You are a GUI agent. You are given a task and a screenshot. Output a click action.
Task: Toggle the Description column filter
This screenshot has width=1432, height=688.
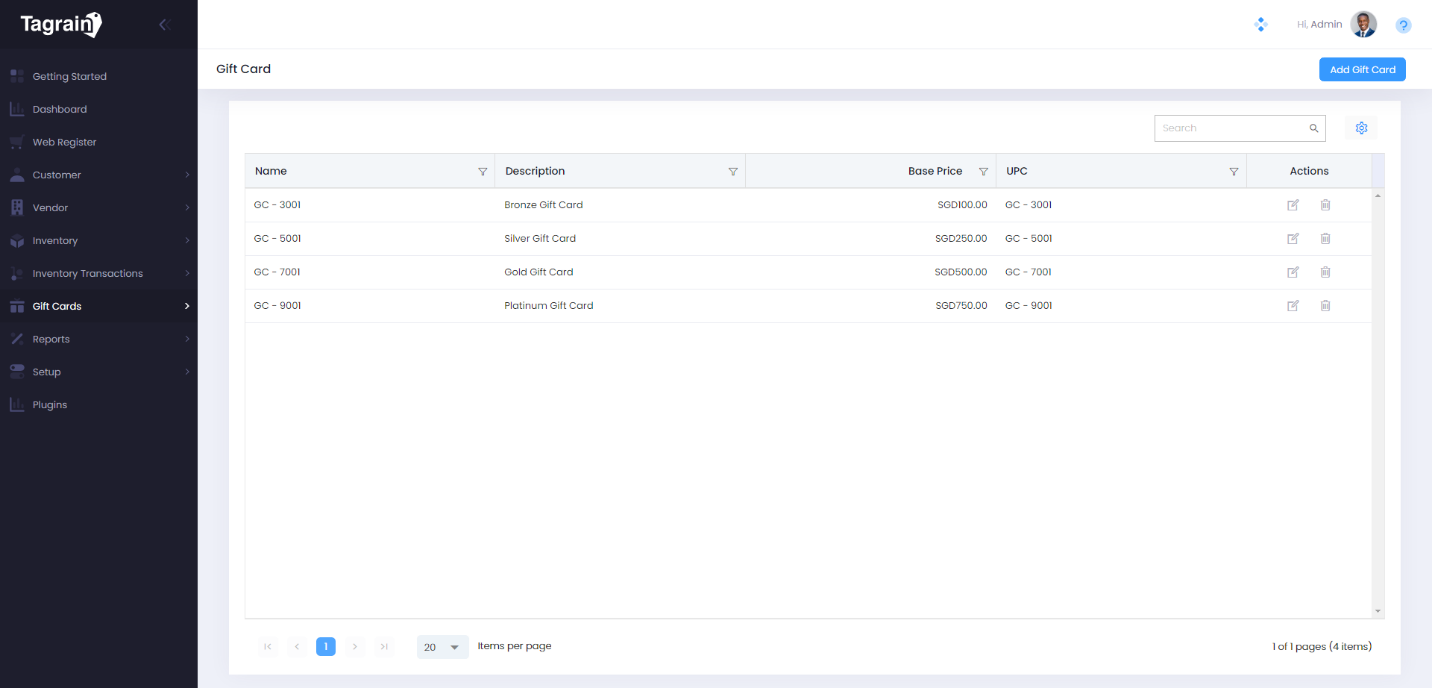click(x=733, y=170)
